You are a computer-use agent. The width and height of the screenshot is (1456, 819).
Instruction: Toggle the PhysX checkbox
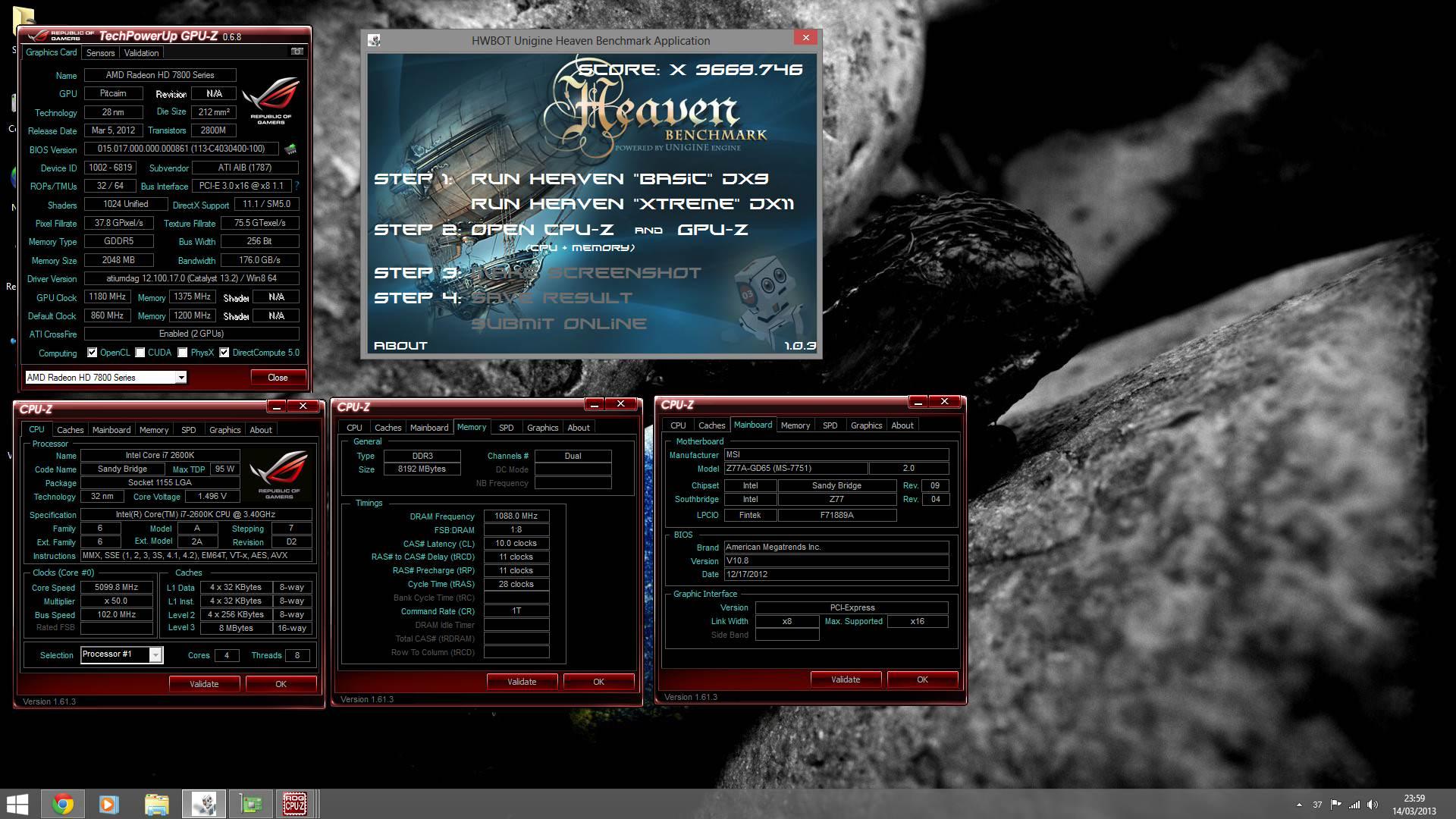pos(183,353)
